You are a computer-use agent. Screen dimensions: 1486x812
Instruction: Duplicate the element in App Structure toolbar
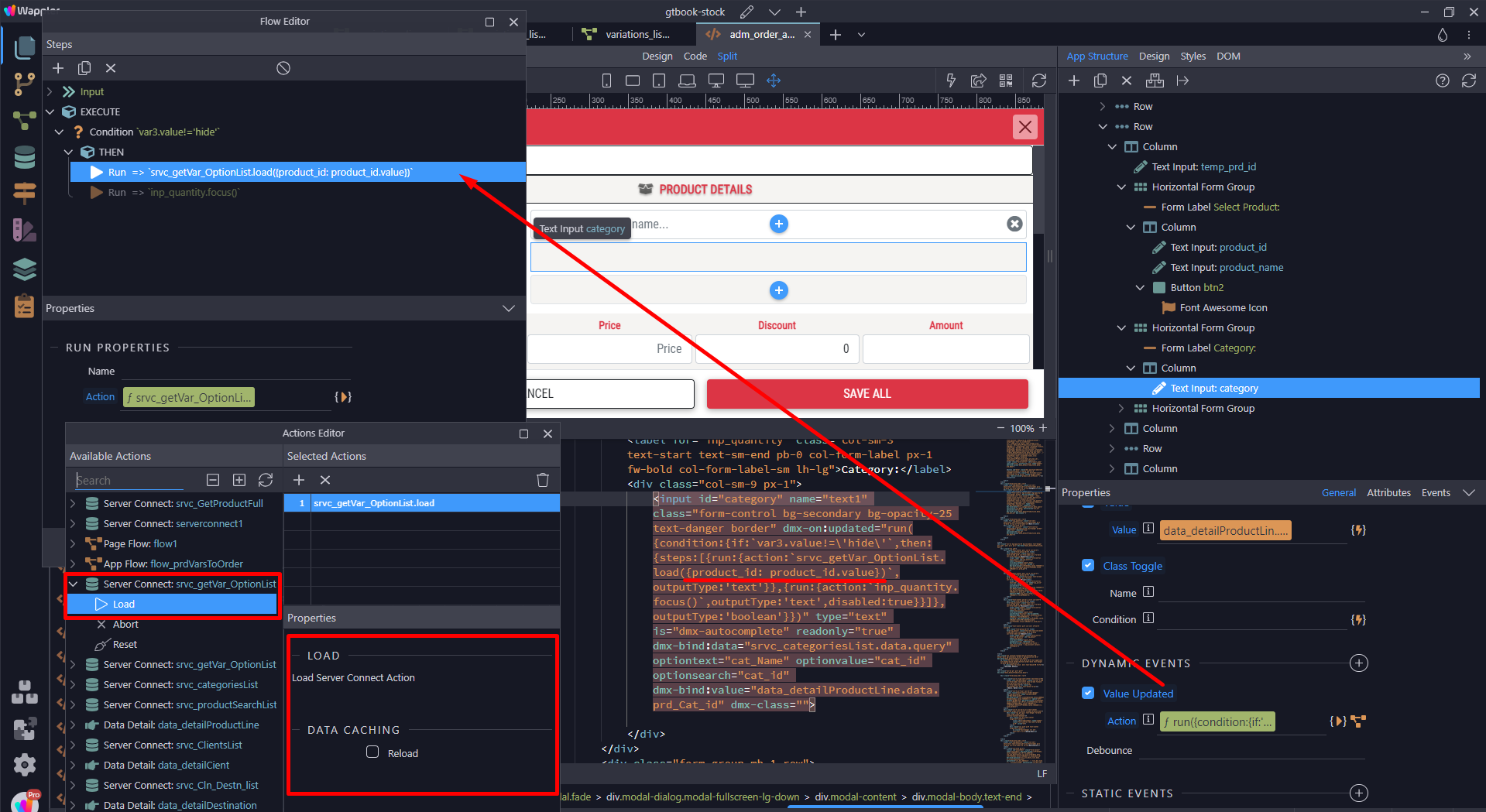[x=1100, y=81]
